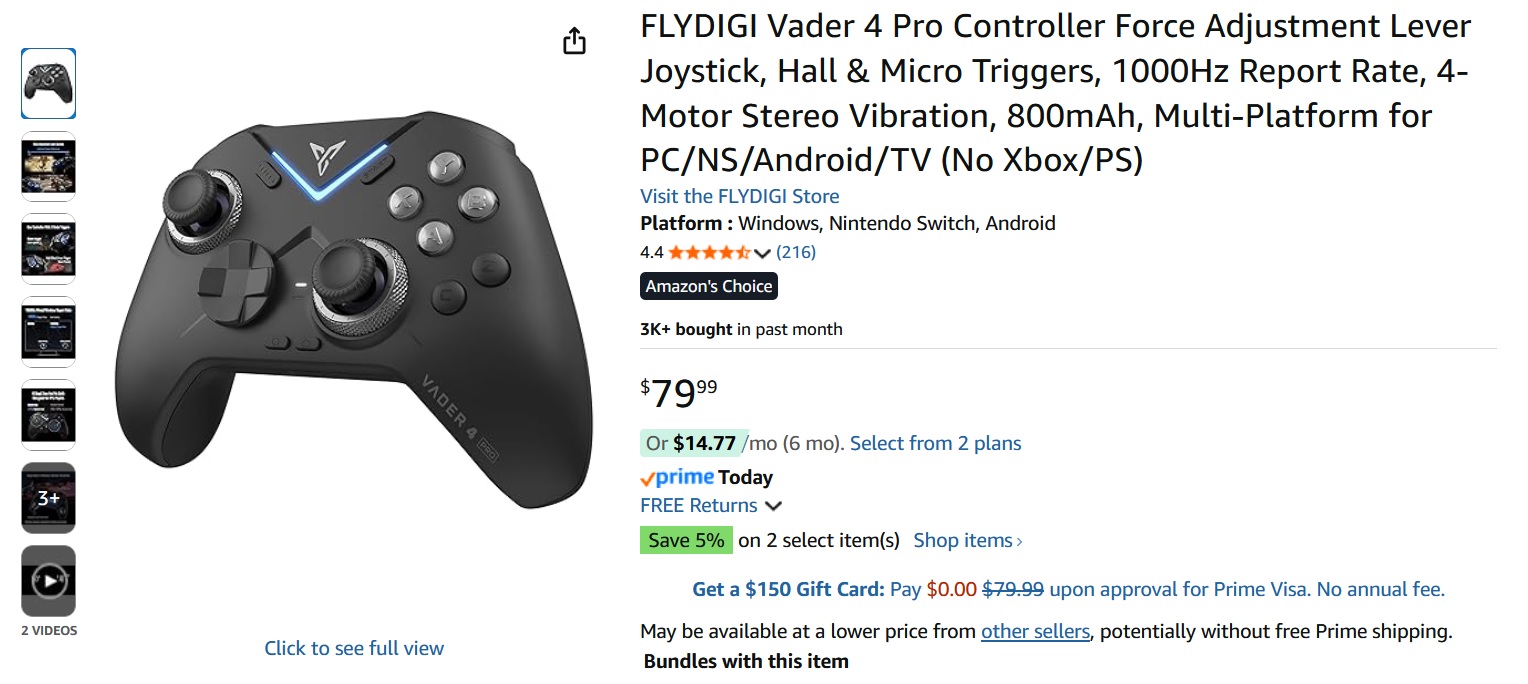
Task: Select the second product thumbnail
Action: (48, 167)
